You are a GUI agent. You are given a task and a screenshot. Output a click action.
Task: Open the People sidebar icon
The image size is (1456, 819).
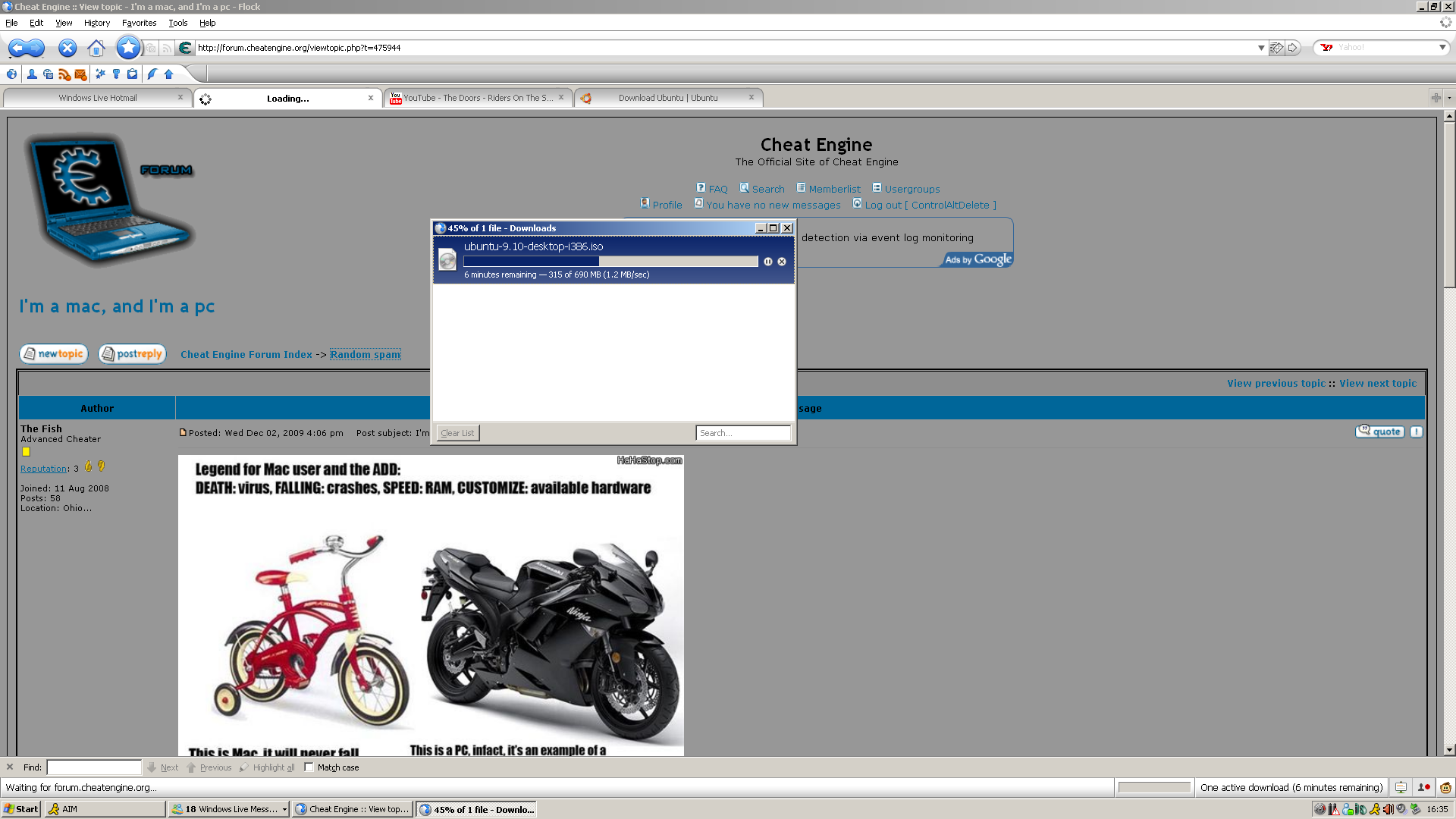[32, 74]
